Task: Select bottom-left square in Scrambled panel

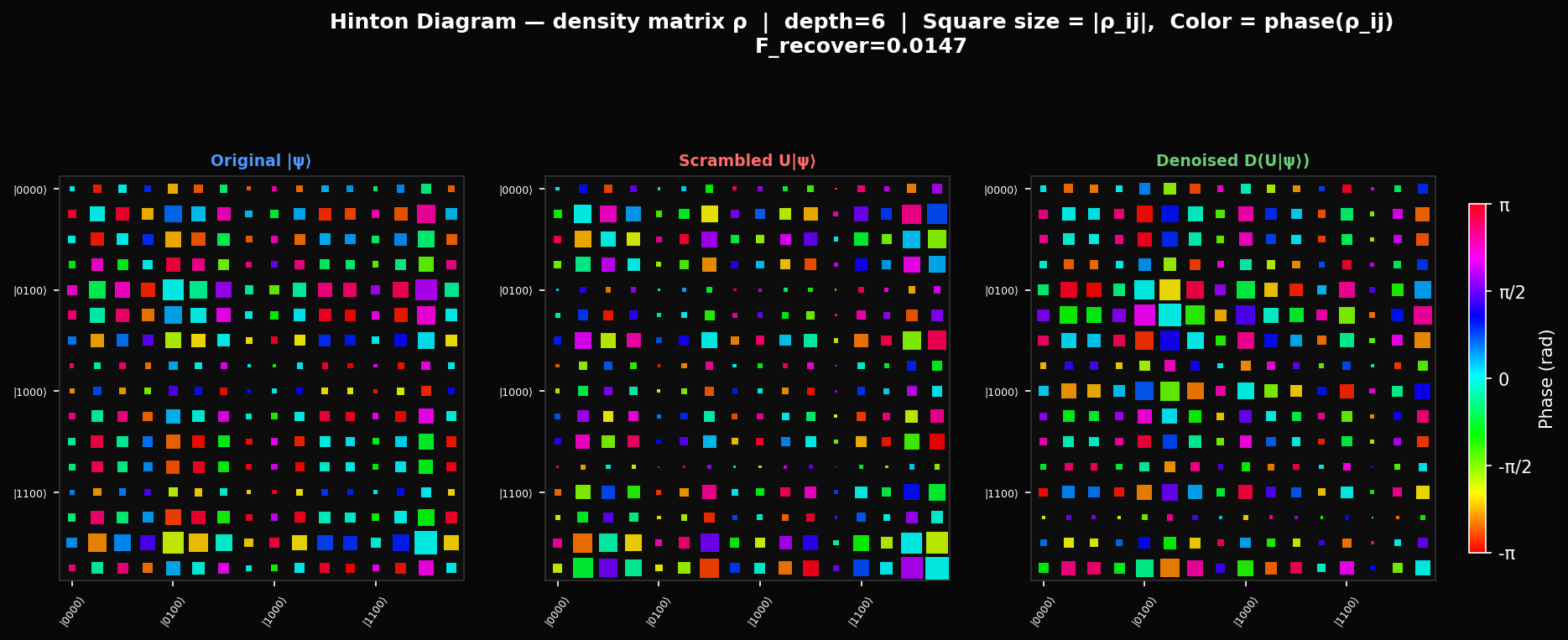Action: [x=558, y=568]
